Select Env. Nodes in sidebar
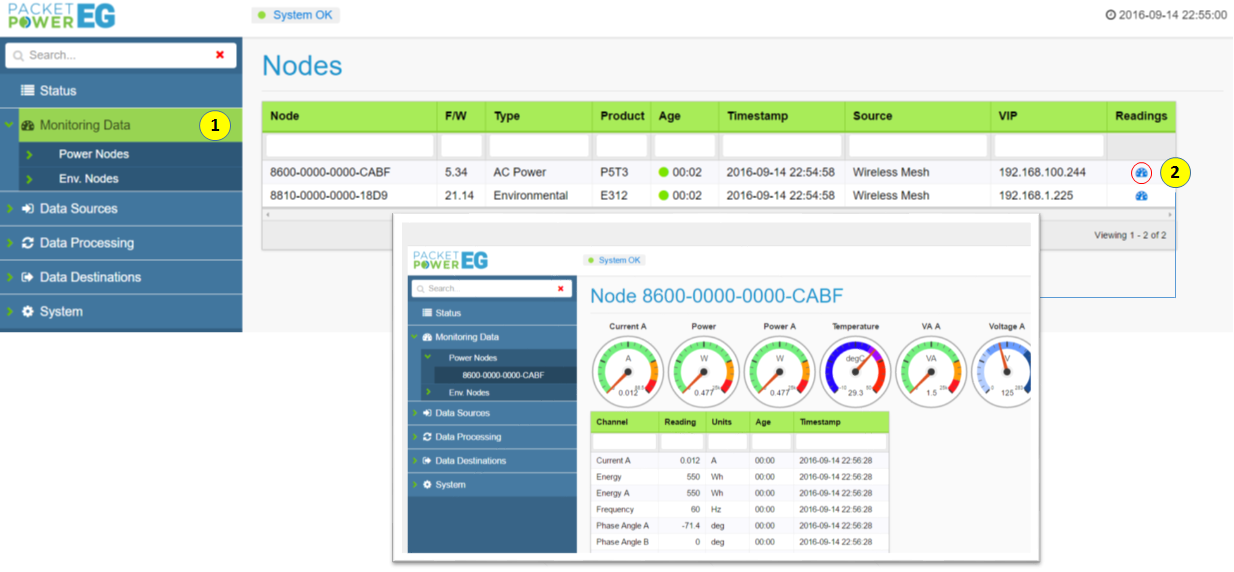 (x=88, y=179)
